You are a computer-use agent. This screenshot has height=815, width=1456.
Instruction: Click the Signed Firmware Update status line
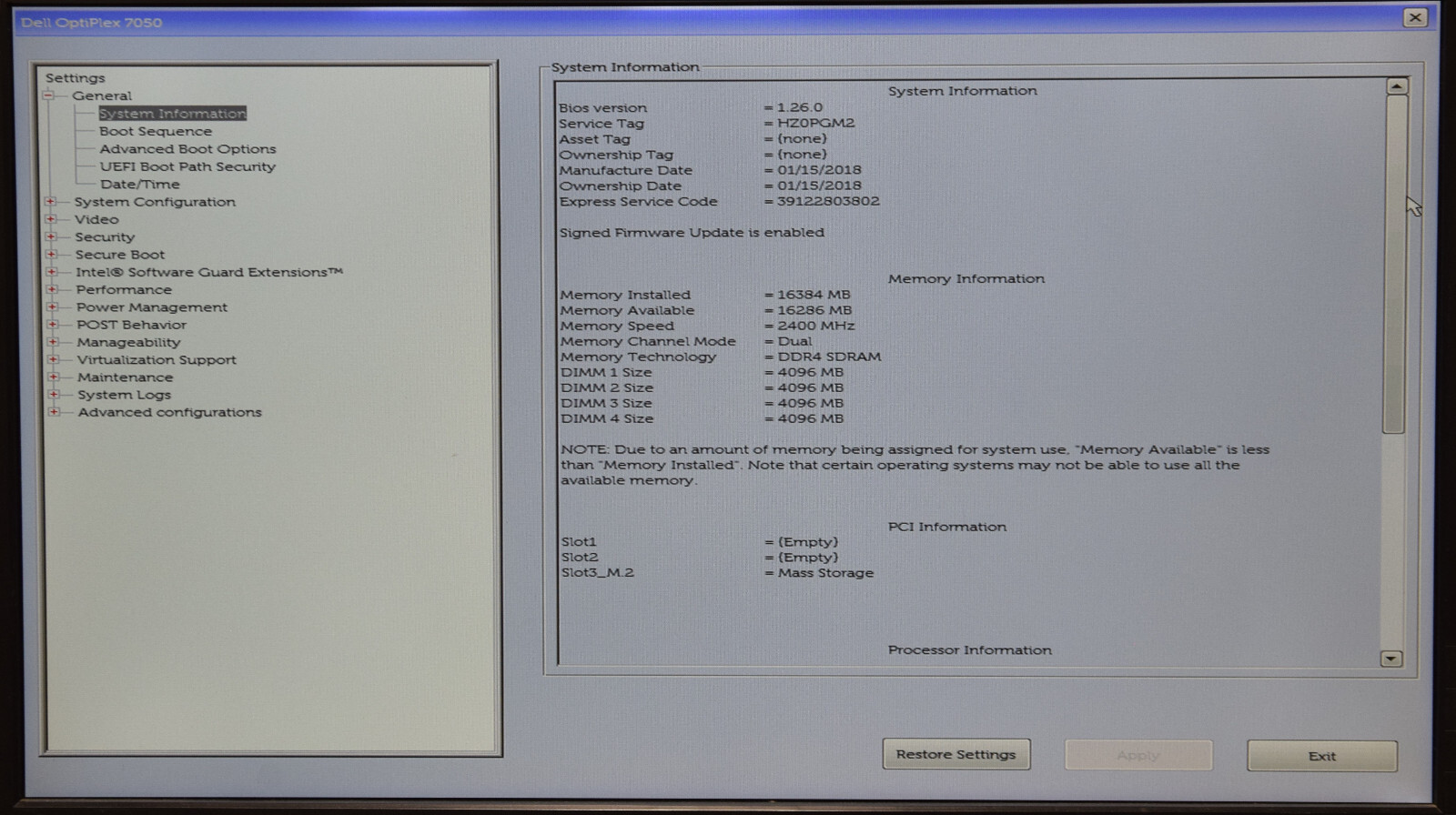(x=693, y=233)
